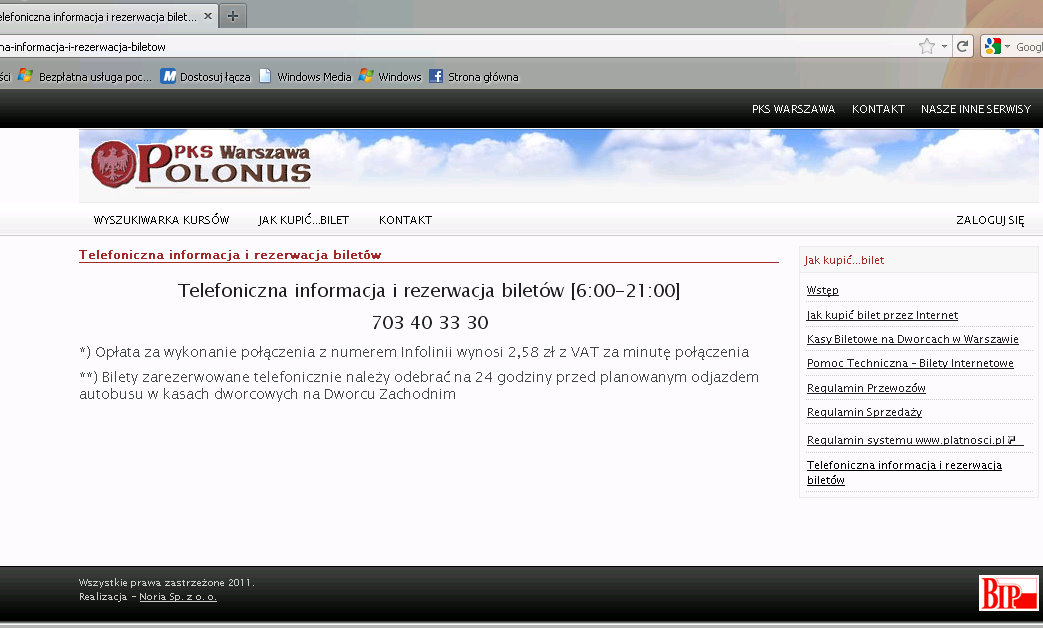Open the Windows Media bookmark

pos(305,77)
